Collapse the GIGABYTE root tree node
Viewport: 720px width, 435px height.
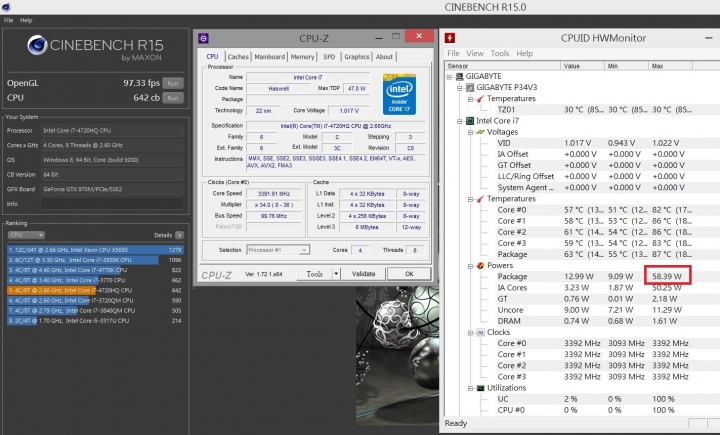point(448,76)
